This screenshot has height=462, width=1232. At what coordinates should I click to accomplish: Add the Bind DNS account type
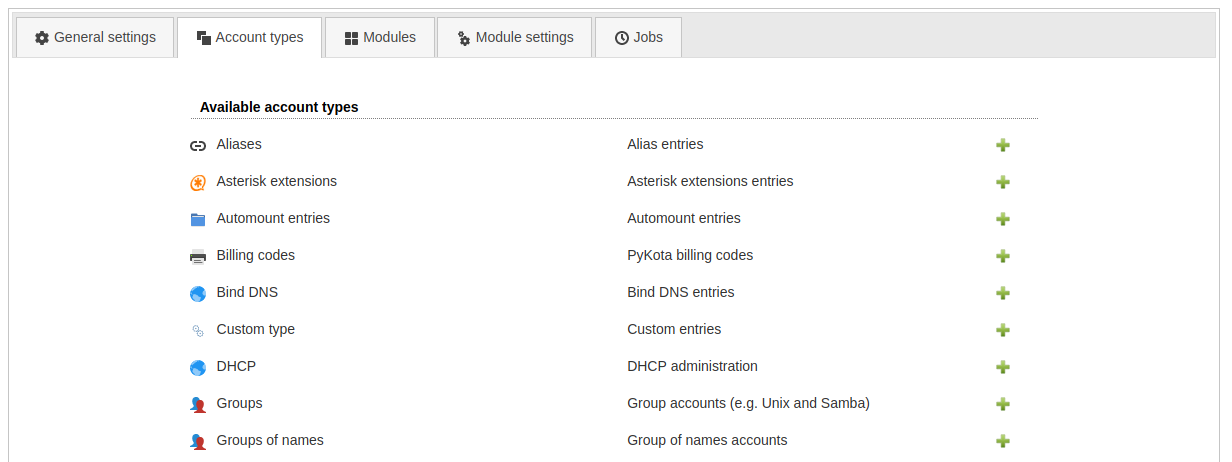coord(1003,293)
